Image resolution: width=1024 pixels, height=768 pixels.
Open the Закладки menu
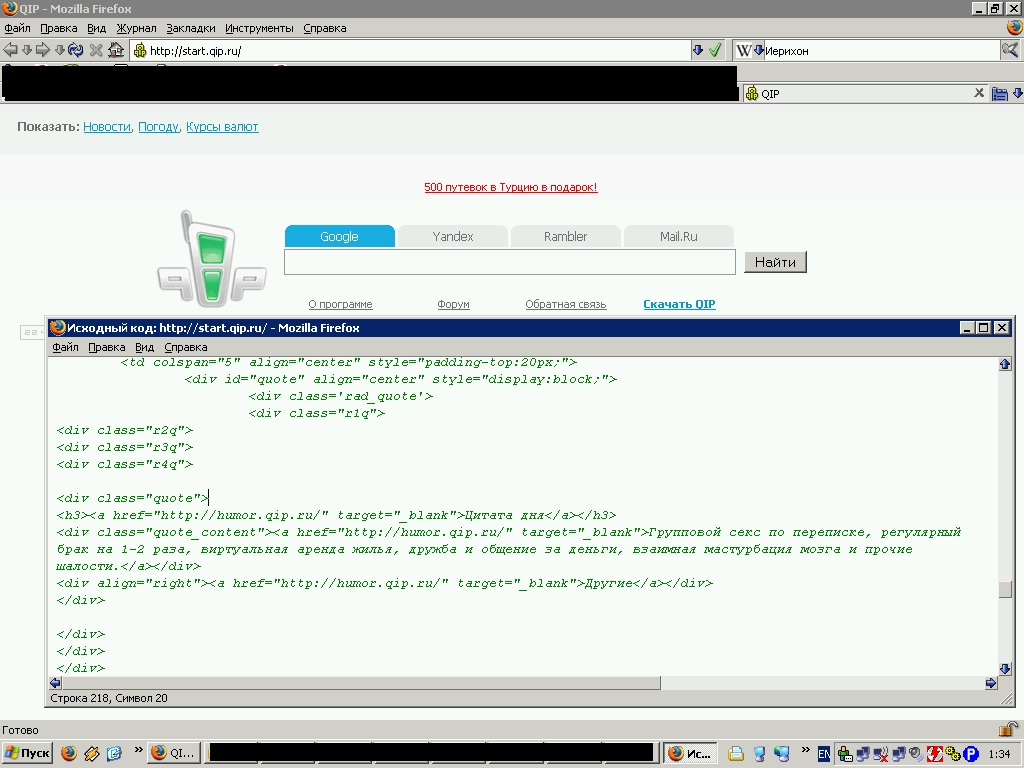coord(191,28)
